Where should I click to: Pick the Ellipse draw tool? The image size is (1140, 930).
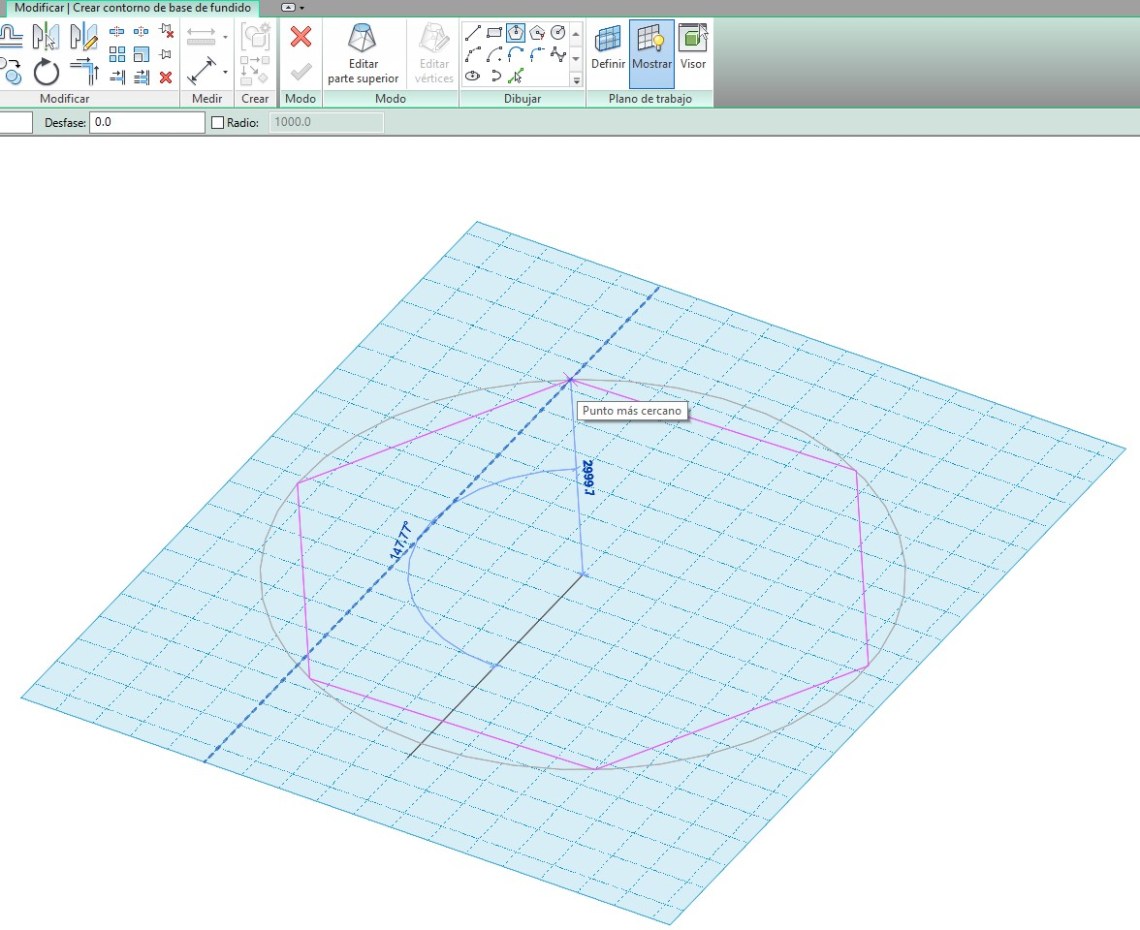pyautogui.click(x=473, y=76)
